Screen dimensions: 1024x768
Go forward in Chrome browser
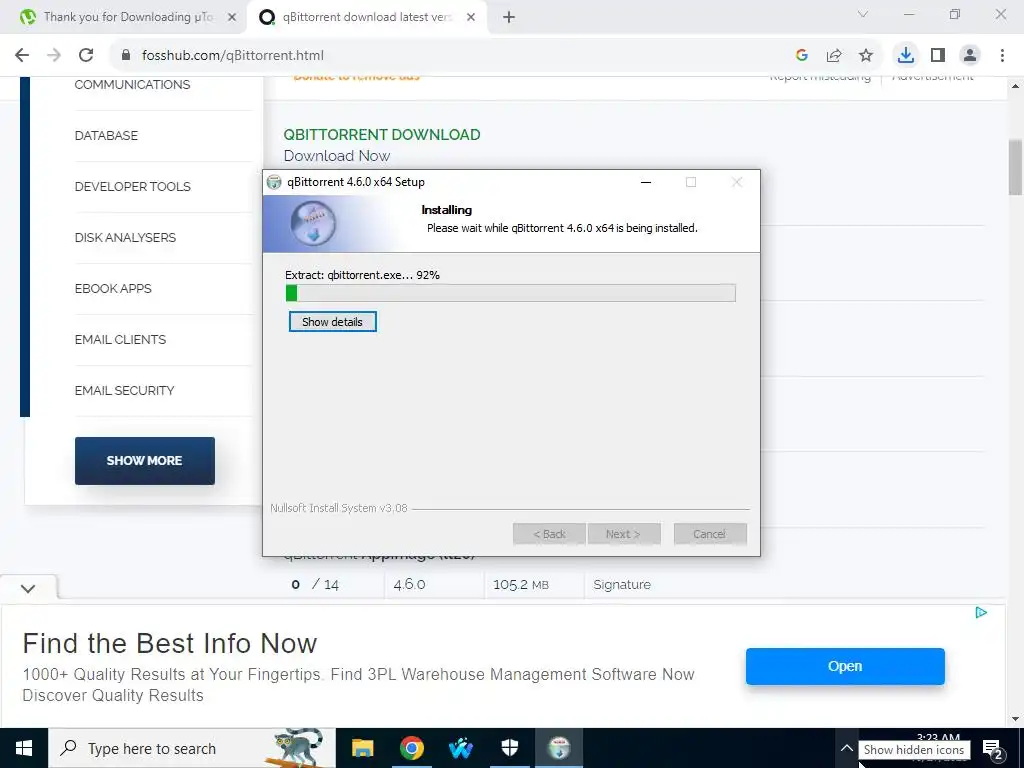54,56
